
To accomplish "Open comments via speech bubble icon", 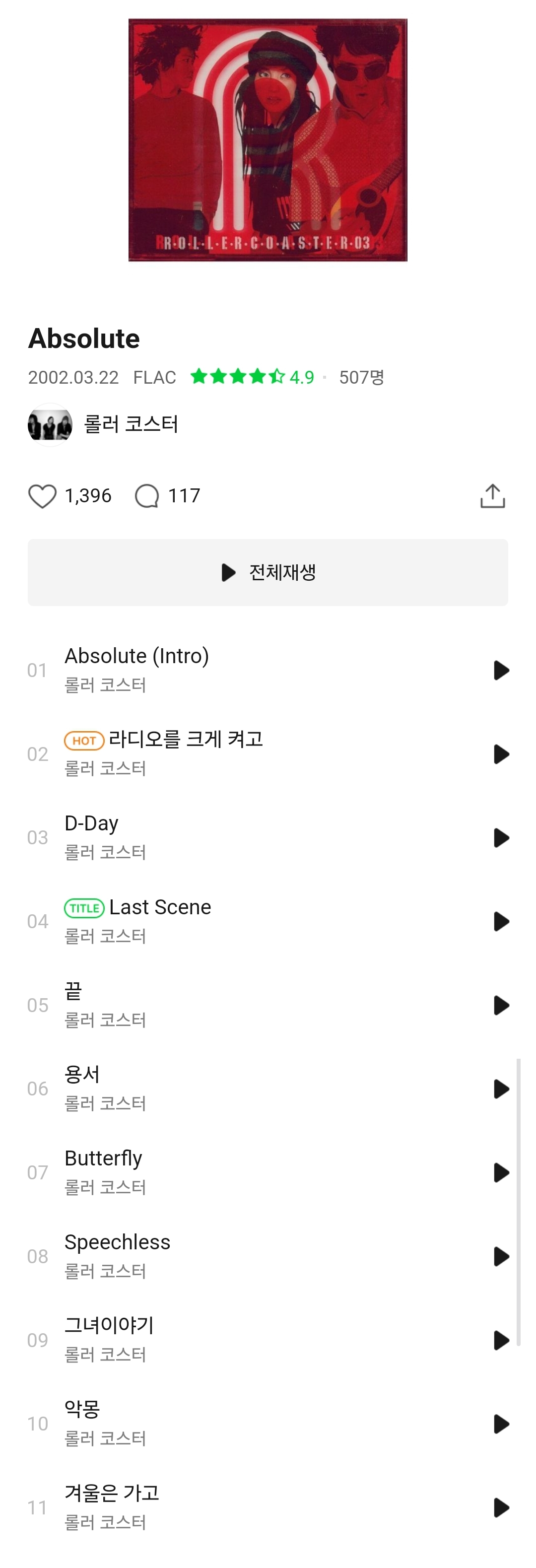I will (146, 496).
